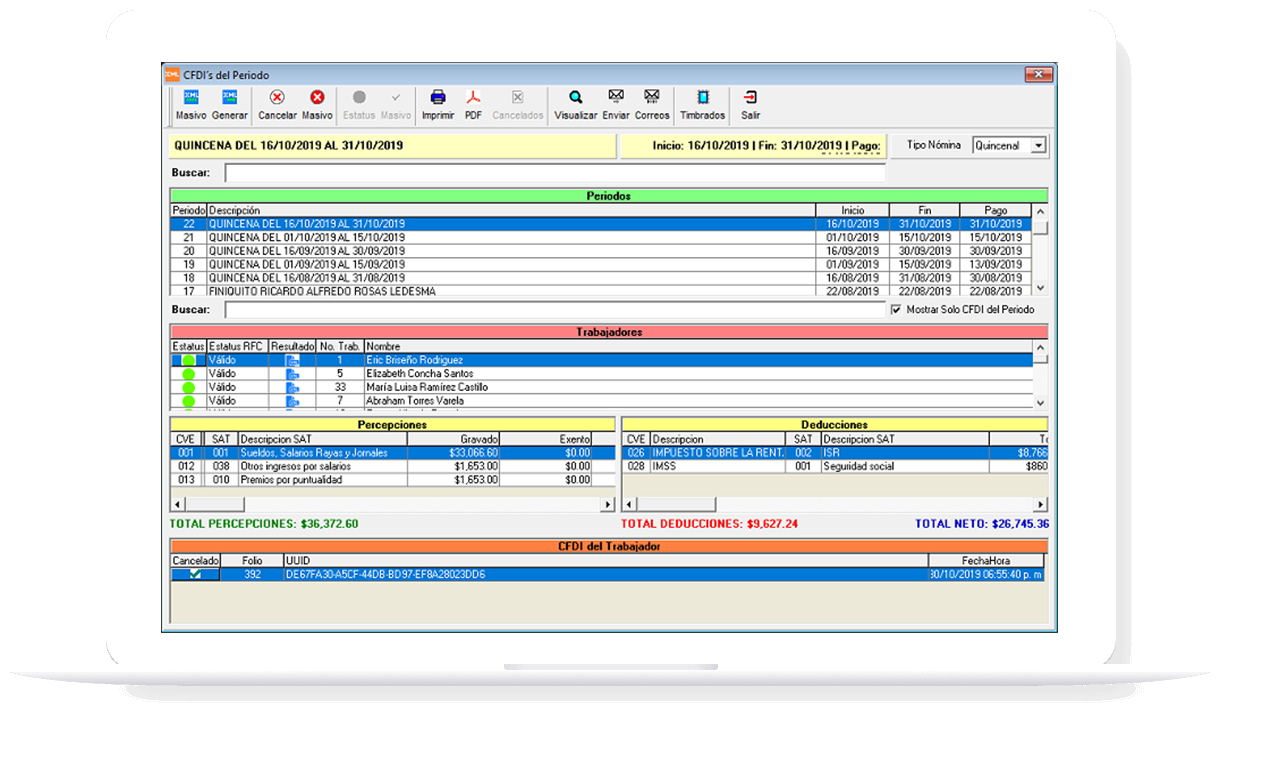Click the XML Masivo icon beside Generar
Viewport: 1275px width, 767px height.
point(190,97)
